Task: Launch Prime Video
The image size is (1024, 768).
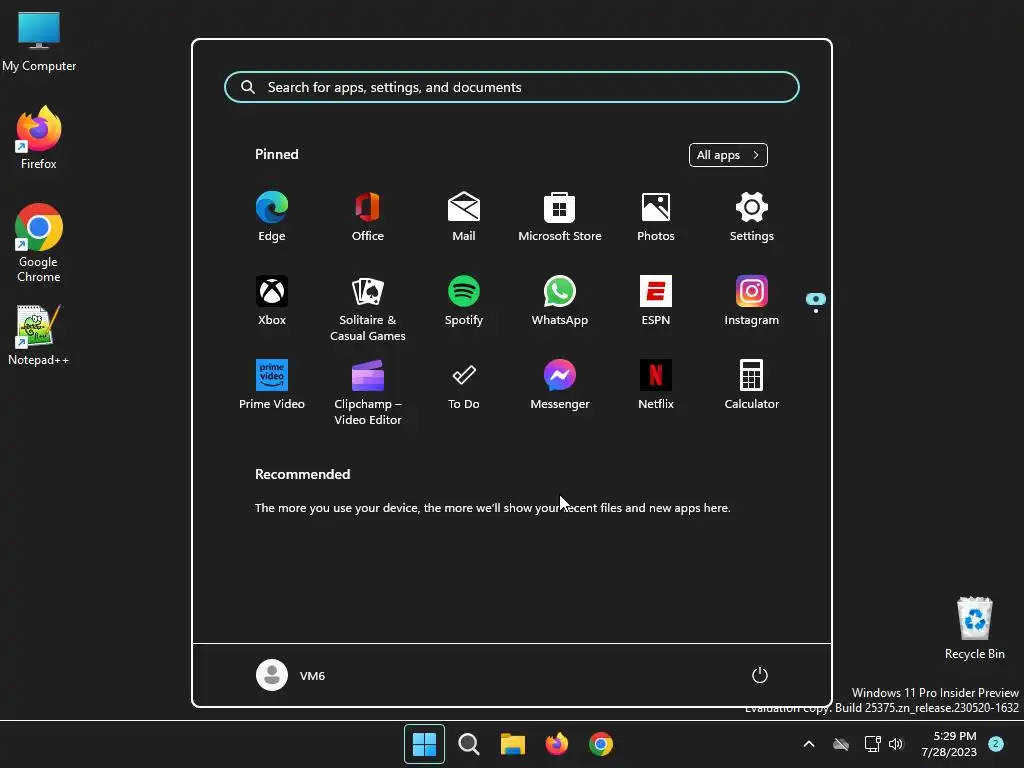Action: click(x=272, y=385)
